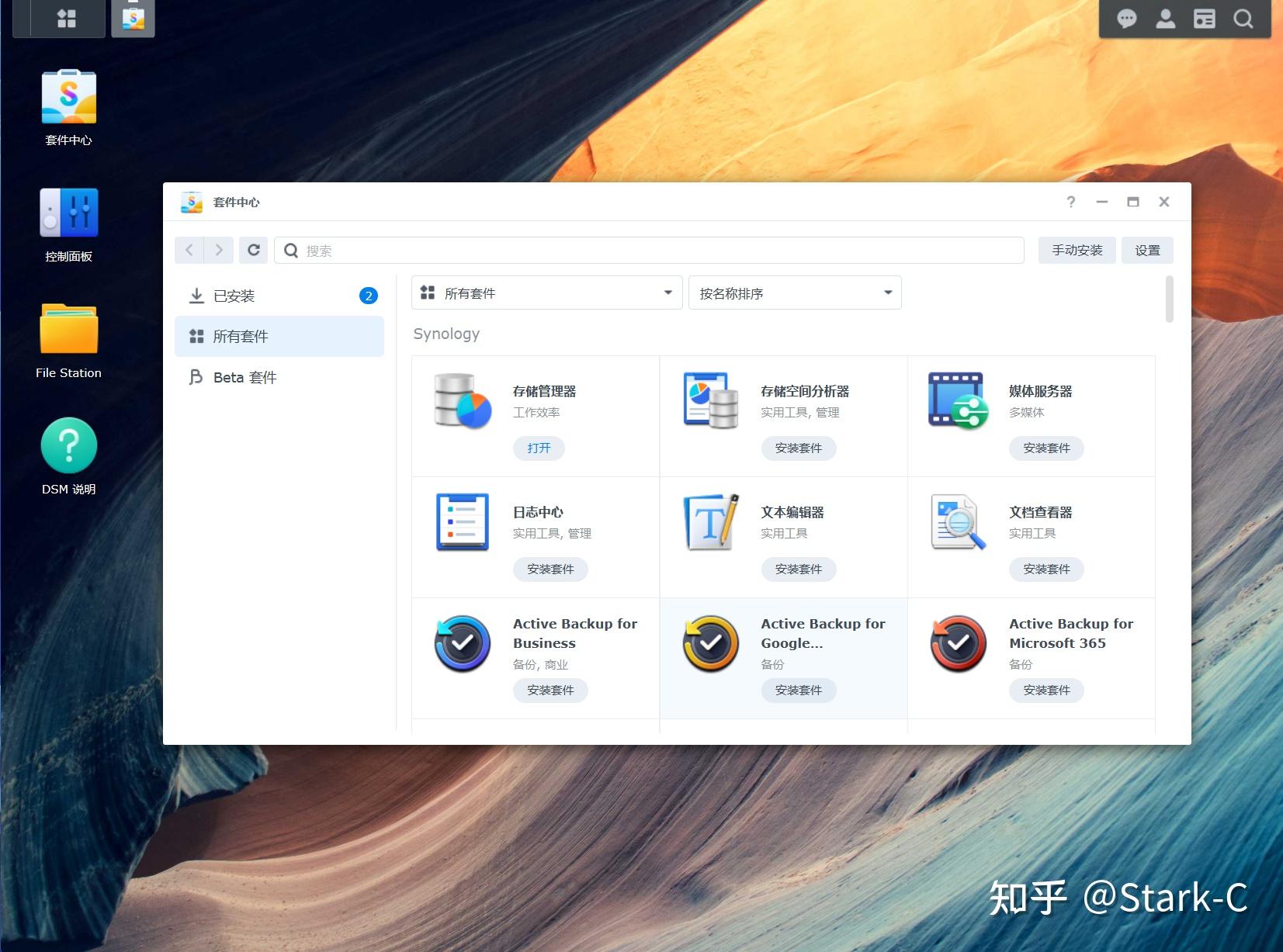Viewport: 1283px width, 952px height.
Task: Click 打开 to open 存储管理器
Action: coord(538,448)
